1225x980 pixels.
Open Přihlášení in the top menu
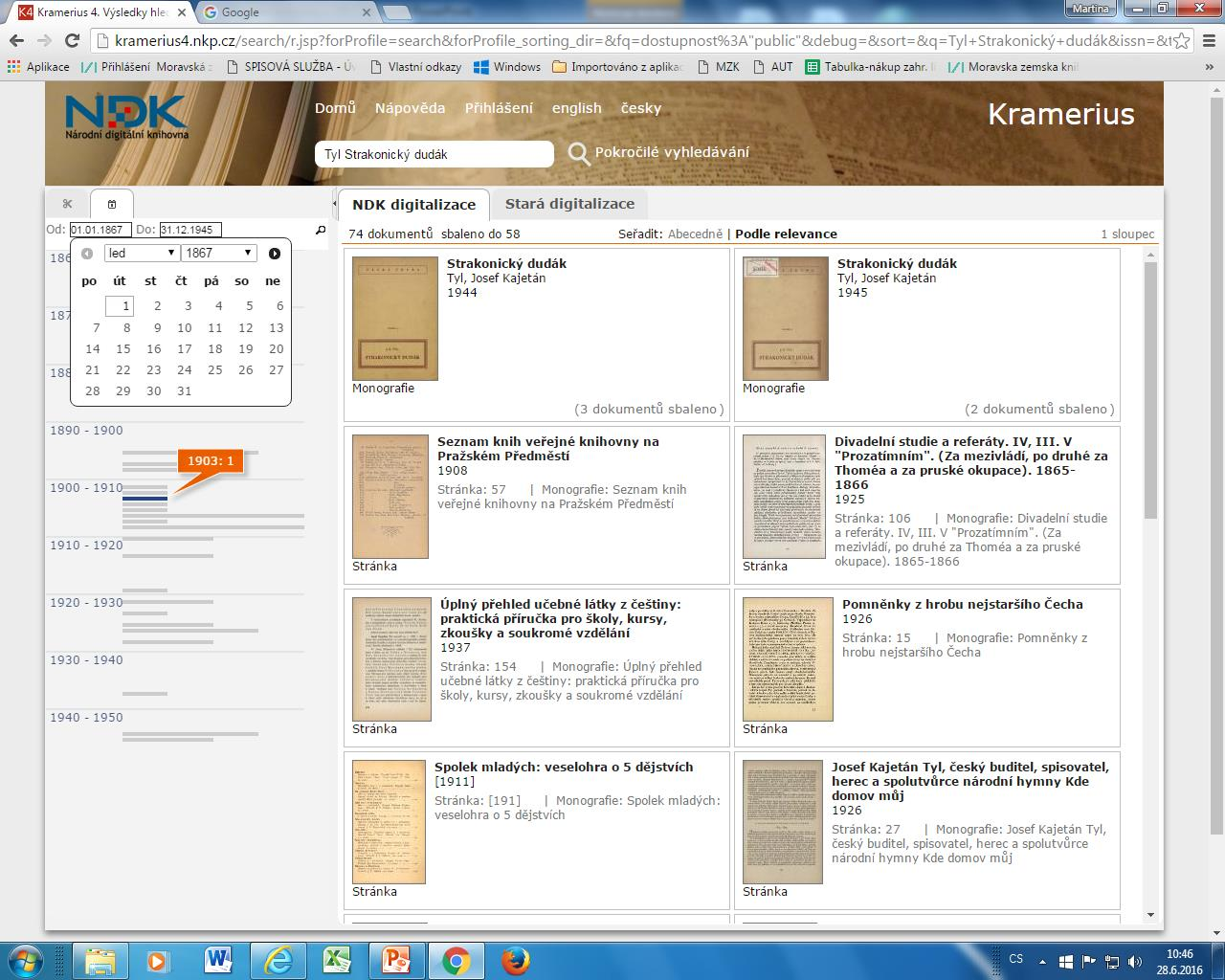pyautogui.click(x=499, y=108)
